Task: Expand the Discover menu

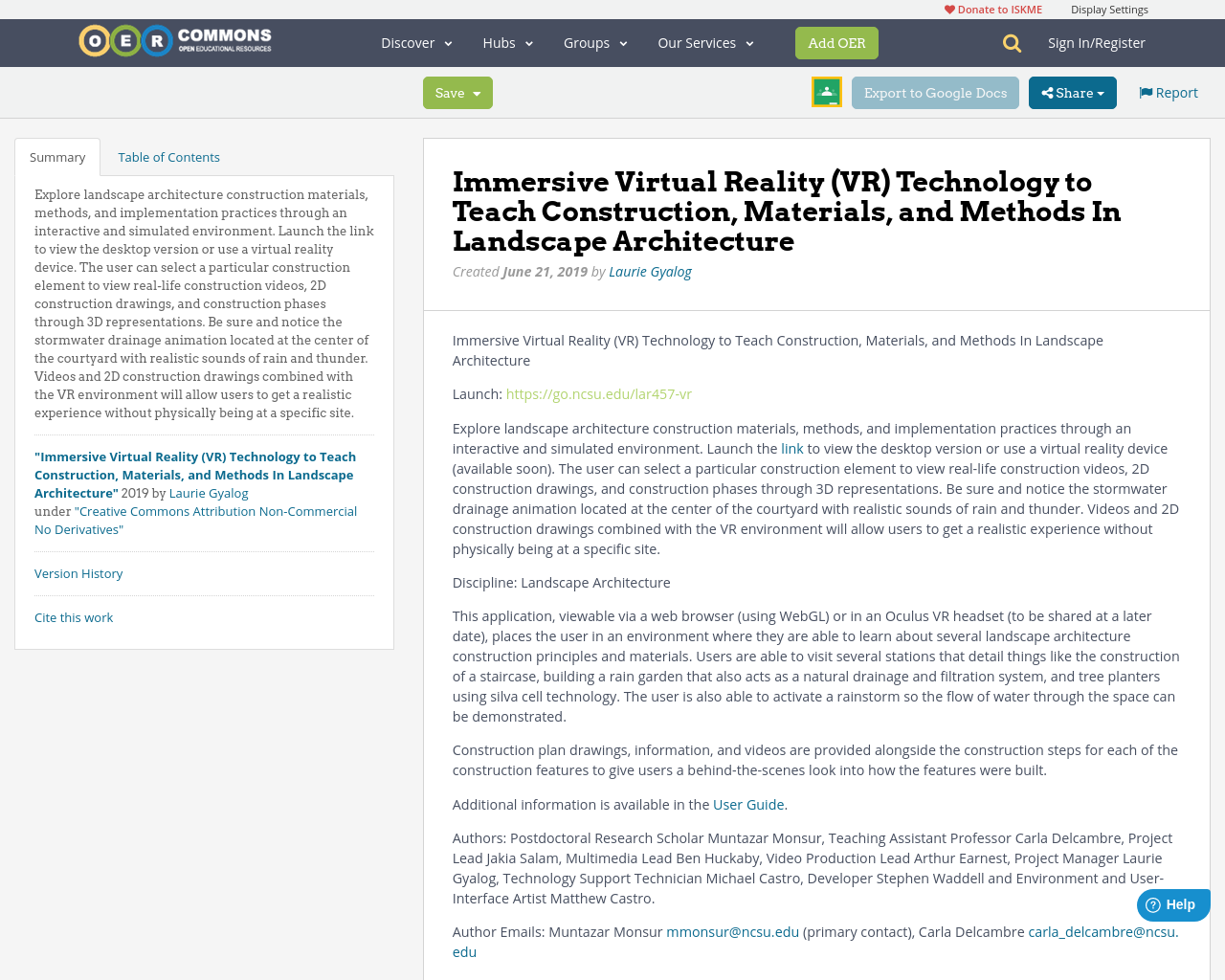Action: pos(416,43)
